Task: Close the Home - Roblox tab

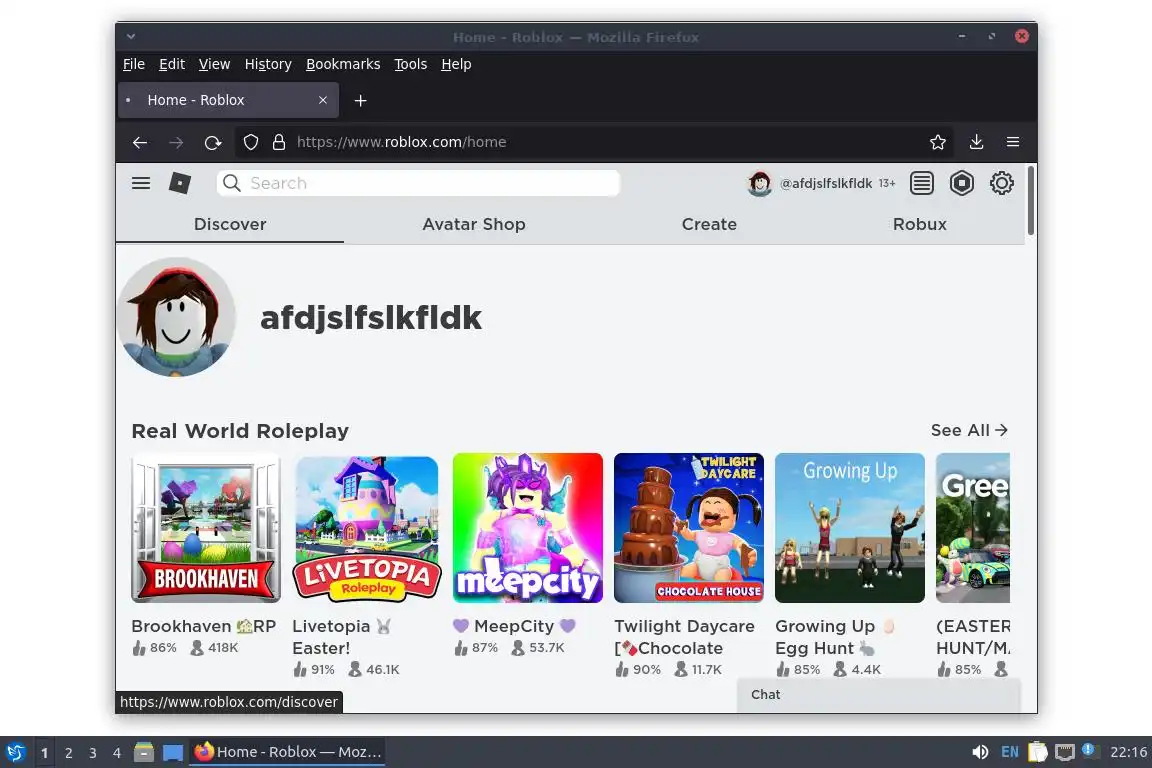Action: [323, 100]
